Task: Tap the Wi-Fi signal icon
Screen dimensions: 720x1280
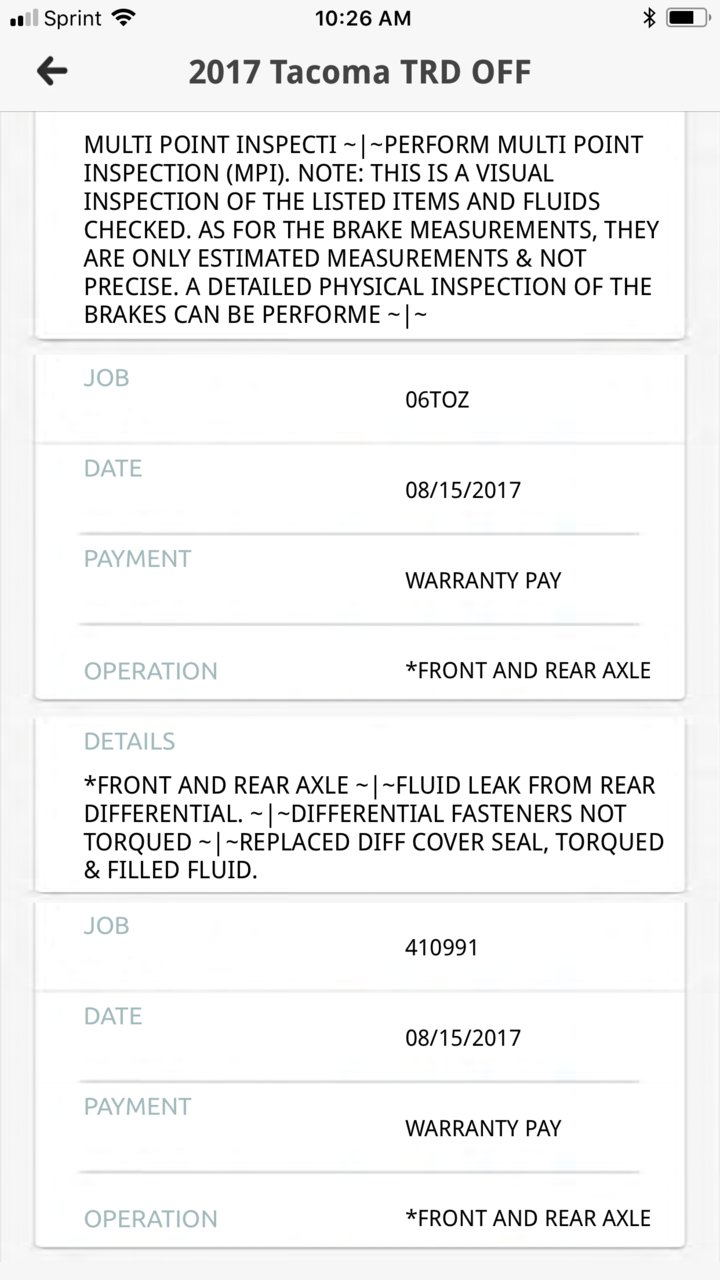Action: pos(124,18)
